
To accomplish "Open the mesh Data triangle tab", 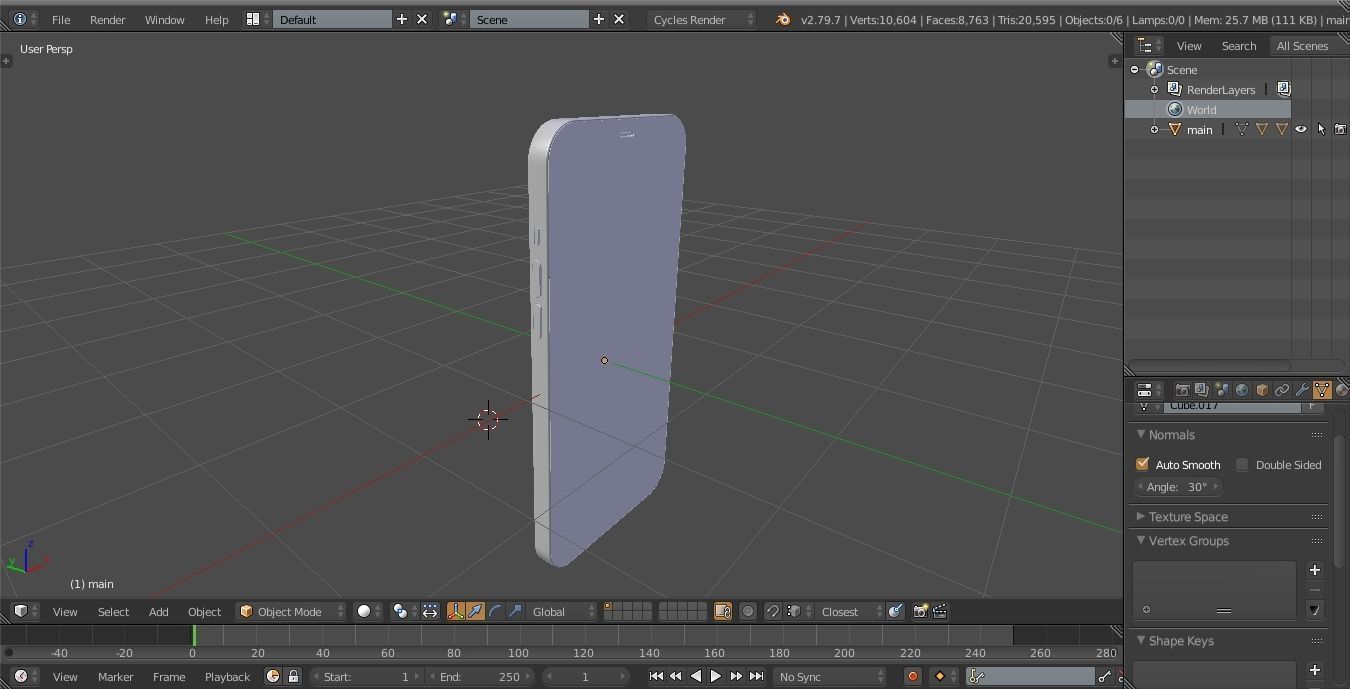I will 1322,390.
